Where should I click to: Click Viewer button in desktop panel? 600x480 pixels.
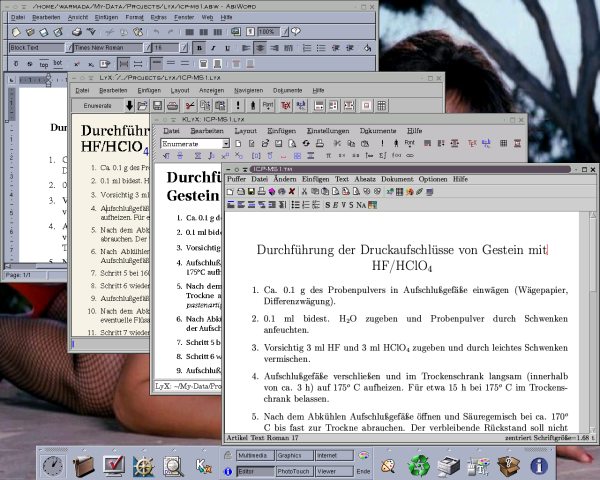(x=334, y=472)
